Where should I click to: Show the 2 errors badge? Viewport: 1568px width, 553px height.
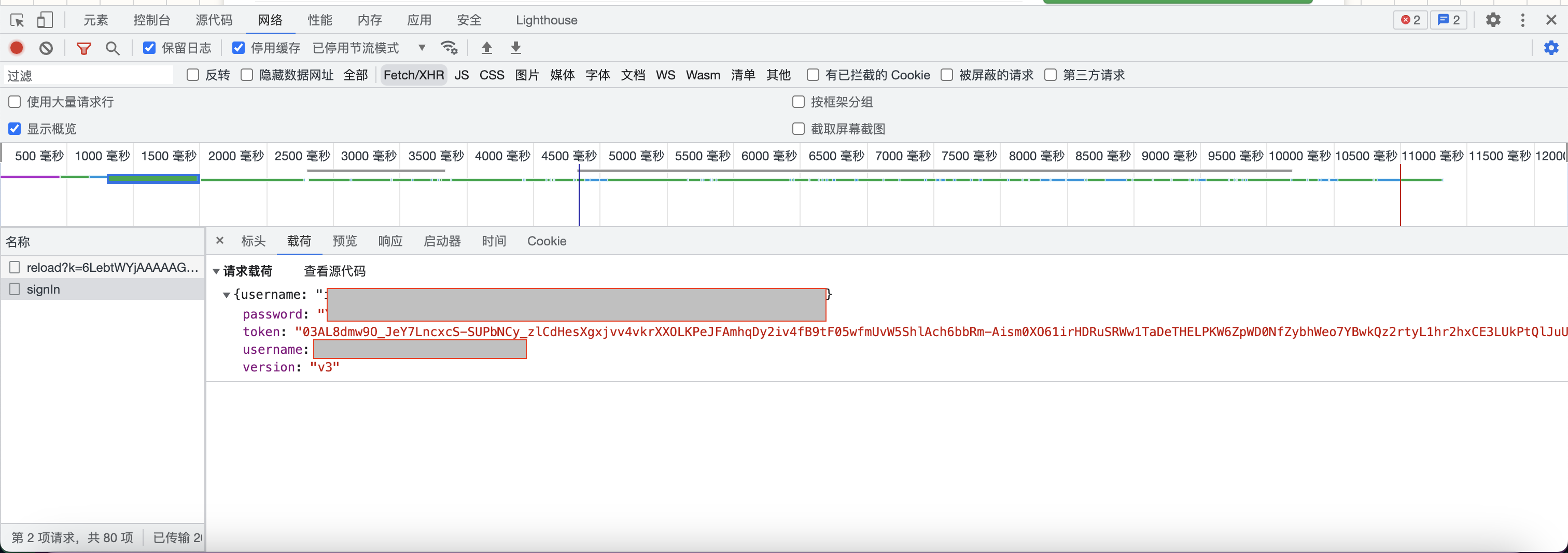point(1411,20)
